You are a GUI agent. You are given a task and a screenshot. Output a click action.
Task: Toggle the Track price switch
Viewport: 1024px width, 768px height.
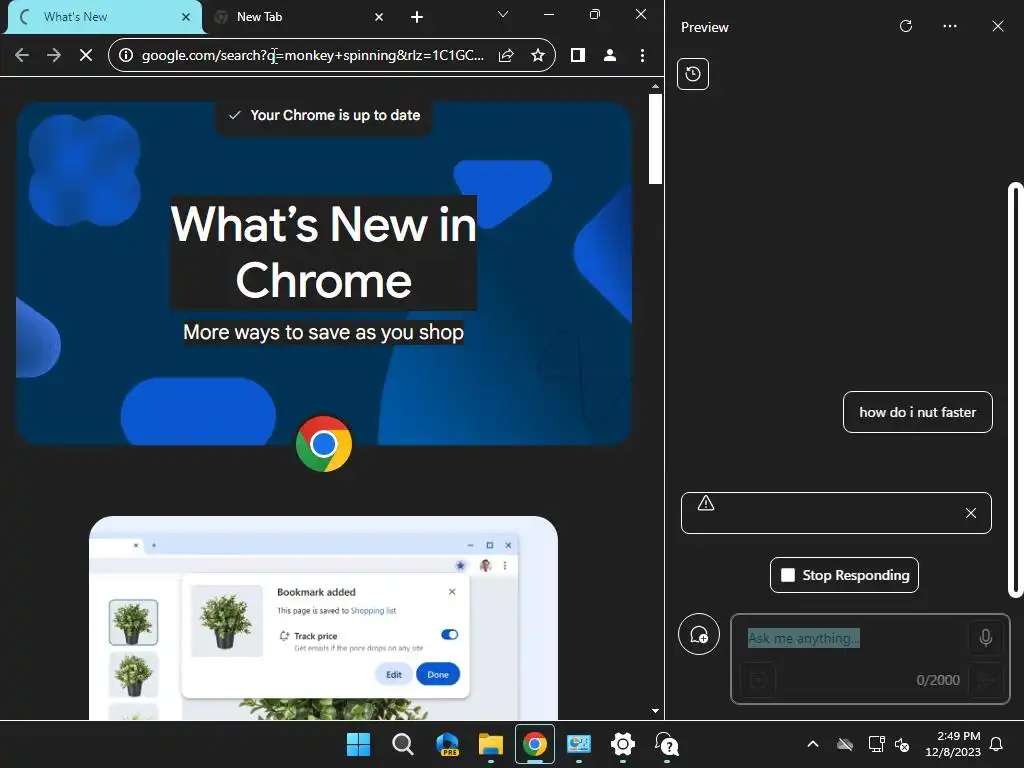point(449,635)
